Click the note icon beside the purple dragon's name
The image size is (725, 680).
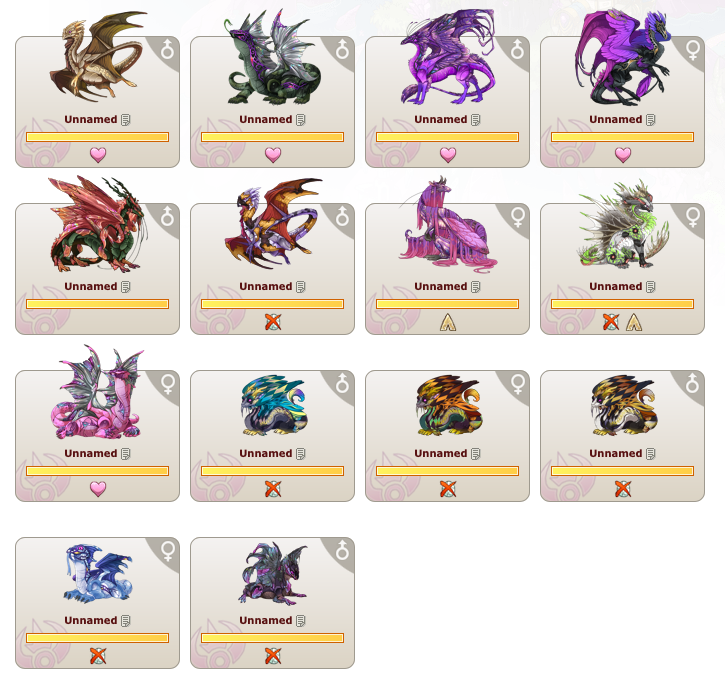476,120
